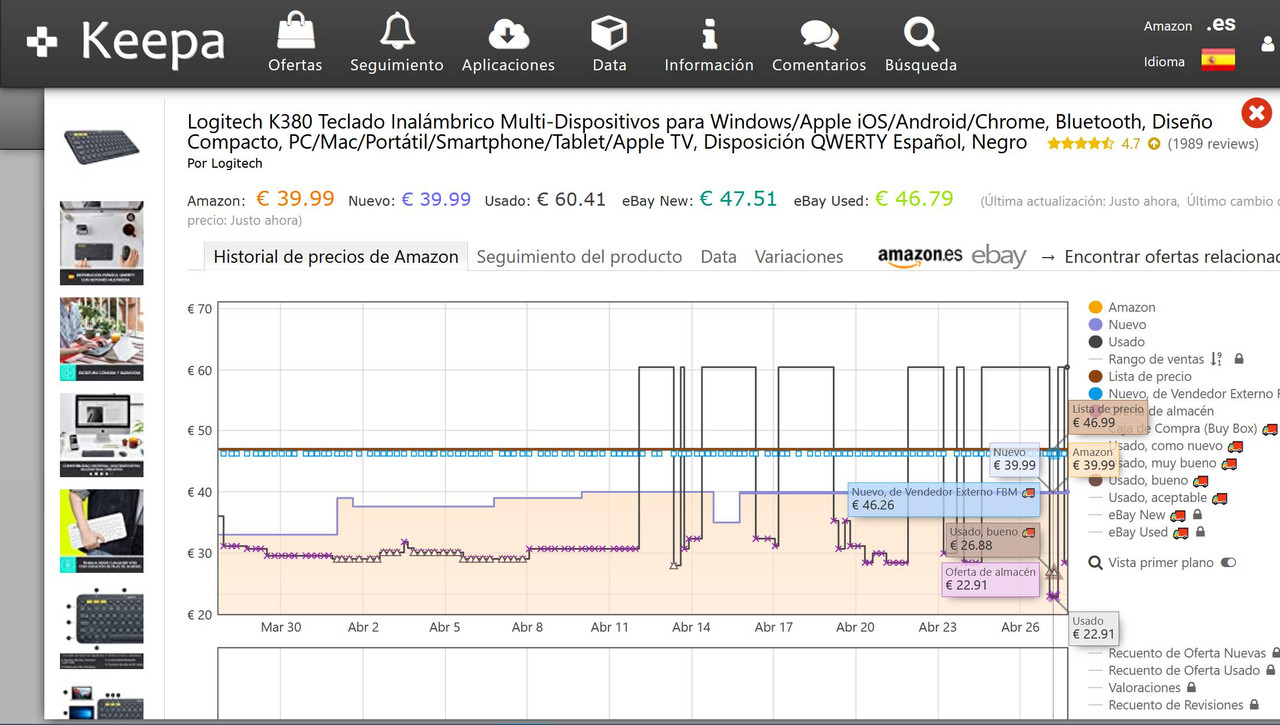Click the star rating icons
The height and width of the screenshot is (725, 1280).
(1080, 144)
